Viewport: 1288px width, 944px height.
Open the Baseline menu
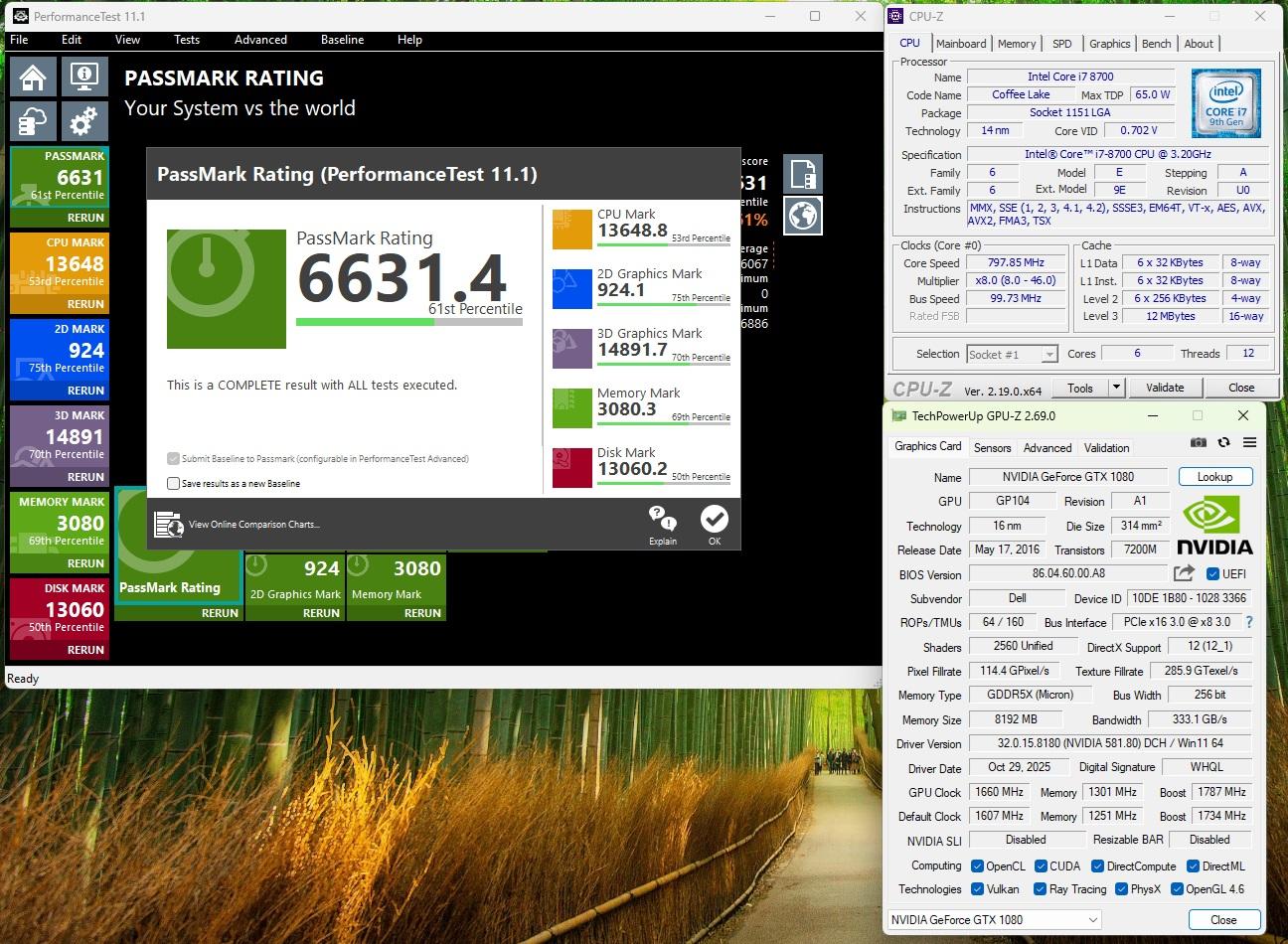coord(342,40)
